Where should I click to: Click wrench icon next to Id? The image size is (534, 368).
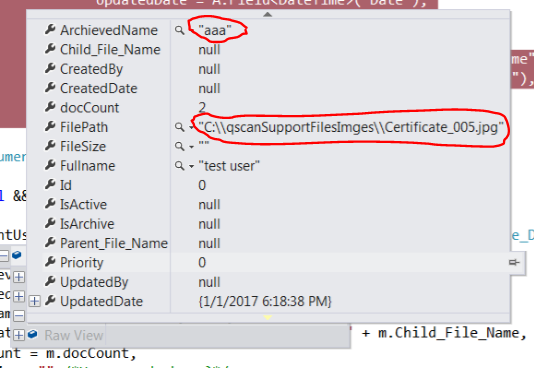point(50,185)
